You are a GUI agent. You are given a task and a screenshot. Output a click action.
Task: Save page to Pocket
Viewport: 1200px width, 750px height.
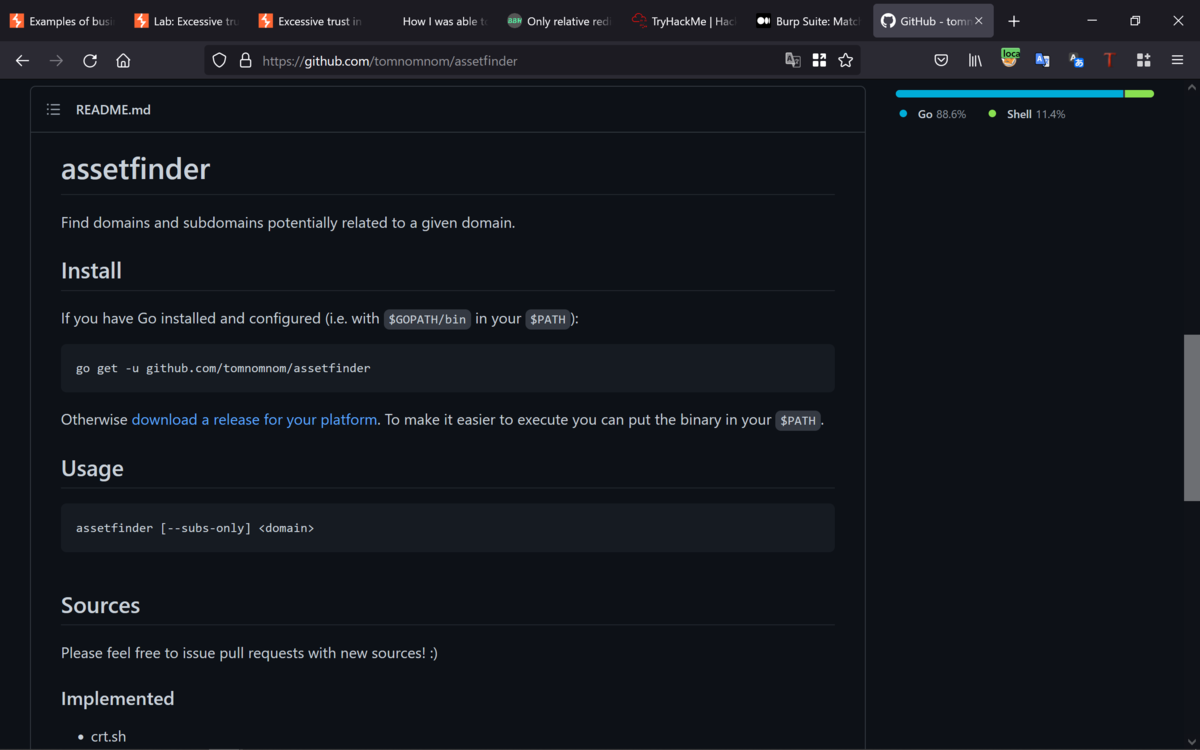click(941, 60)
